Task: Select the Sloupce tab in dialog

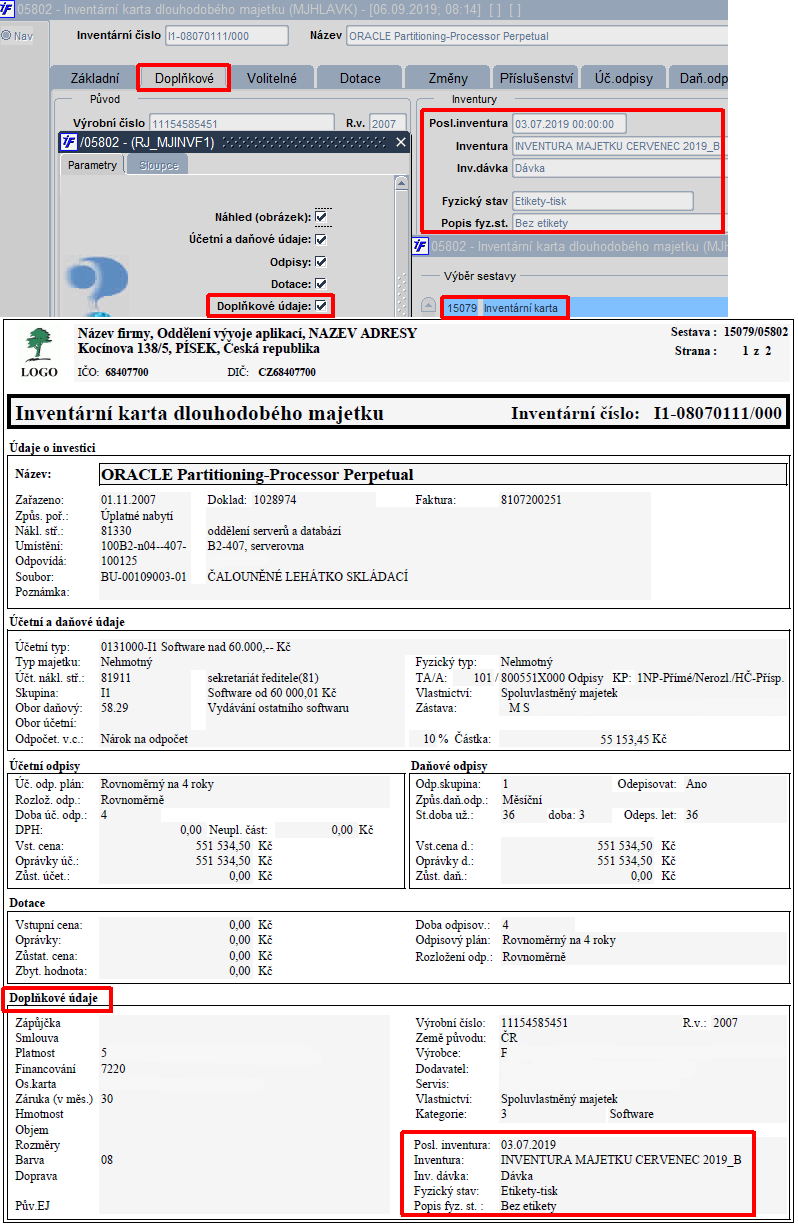Action: 158,165
